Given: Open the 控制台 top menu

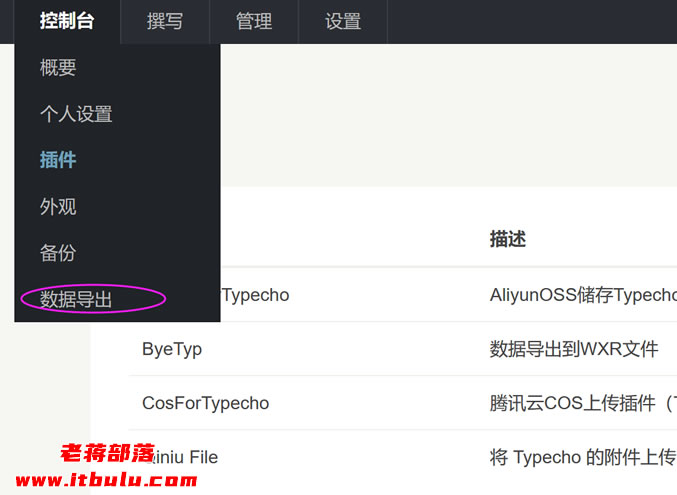Looking at the screenshot, I should click(x=67, y=21).
